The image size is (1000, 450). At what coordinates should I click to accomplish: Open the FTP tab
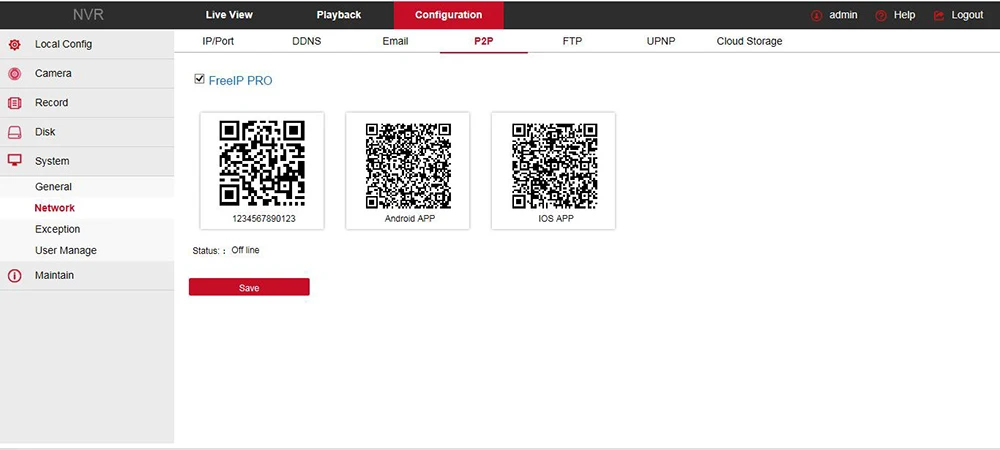click(572, 41)
